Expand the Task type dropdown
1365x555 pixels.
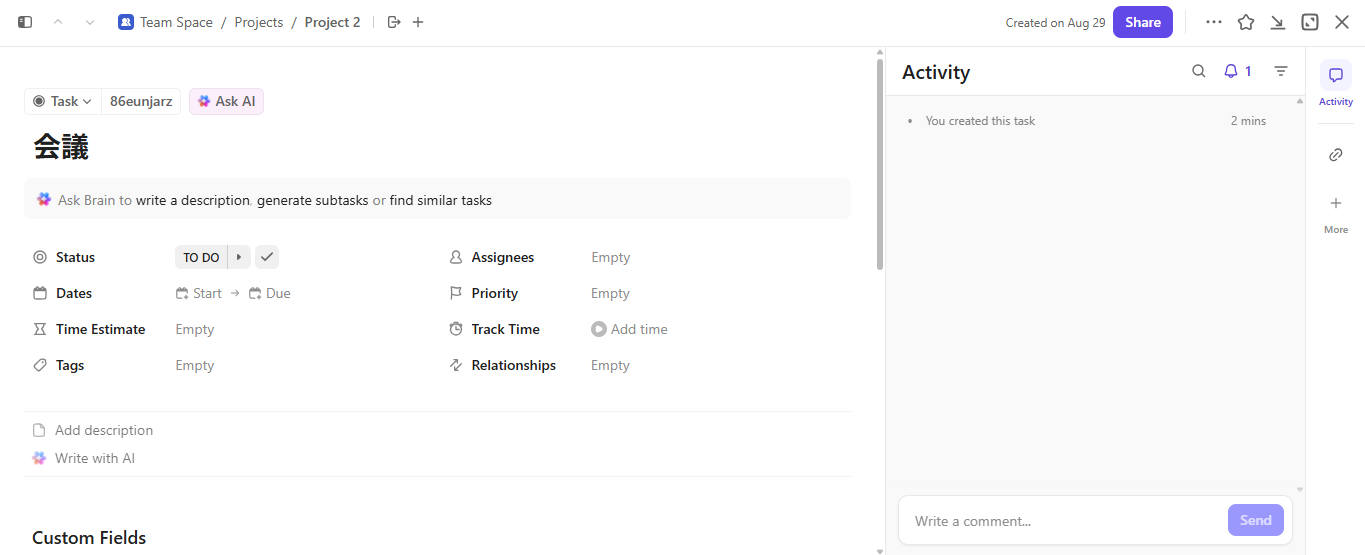coord(63,101)
